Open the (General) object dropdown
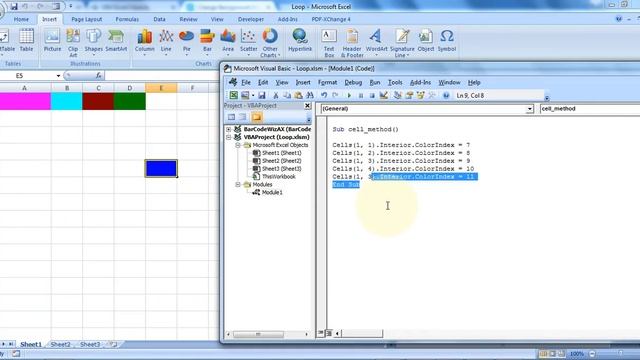The height and width of the screenshot is (360, 640). coord(529,109)
